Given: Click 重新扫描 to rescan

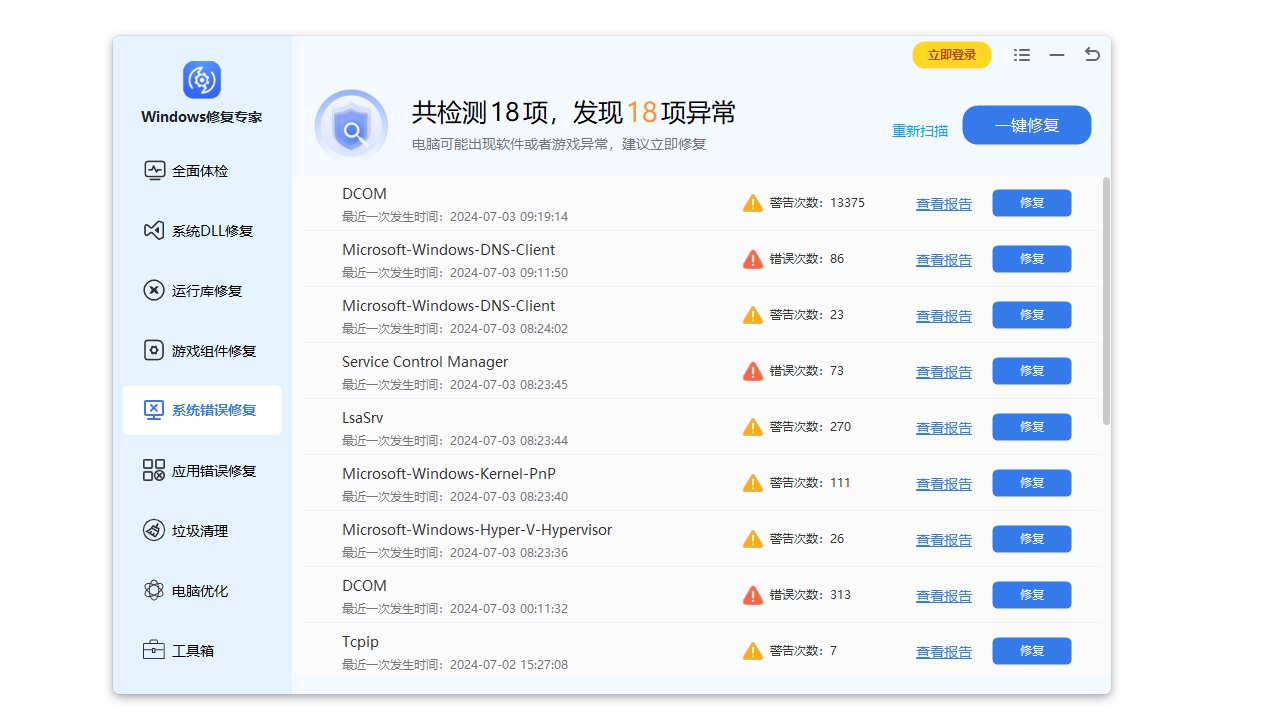Looking at the screenshot, I should [x=919, y=130].
